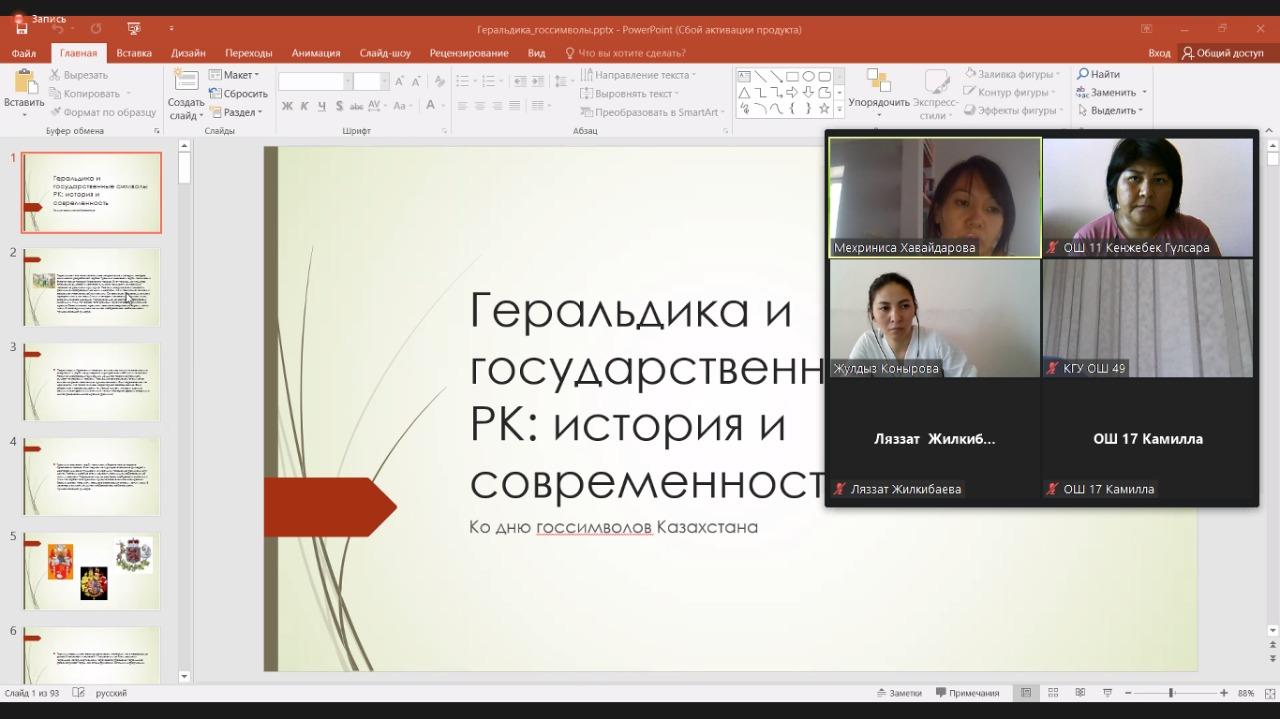This screenshot has width=1280, height=719.
Task: Switch to the Дизайн tab
Action: click(x=188, y=53)
